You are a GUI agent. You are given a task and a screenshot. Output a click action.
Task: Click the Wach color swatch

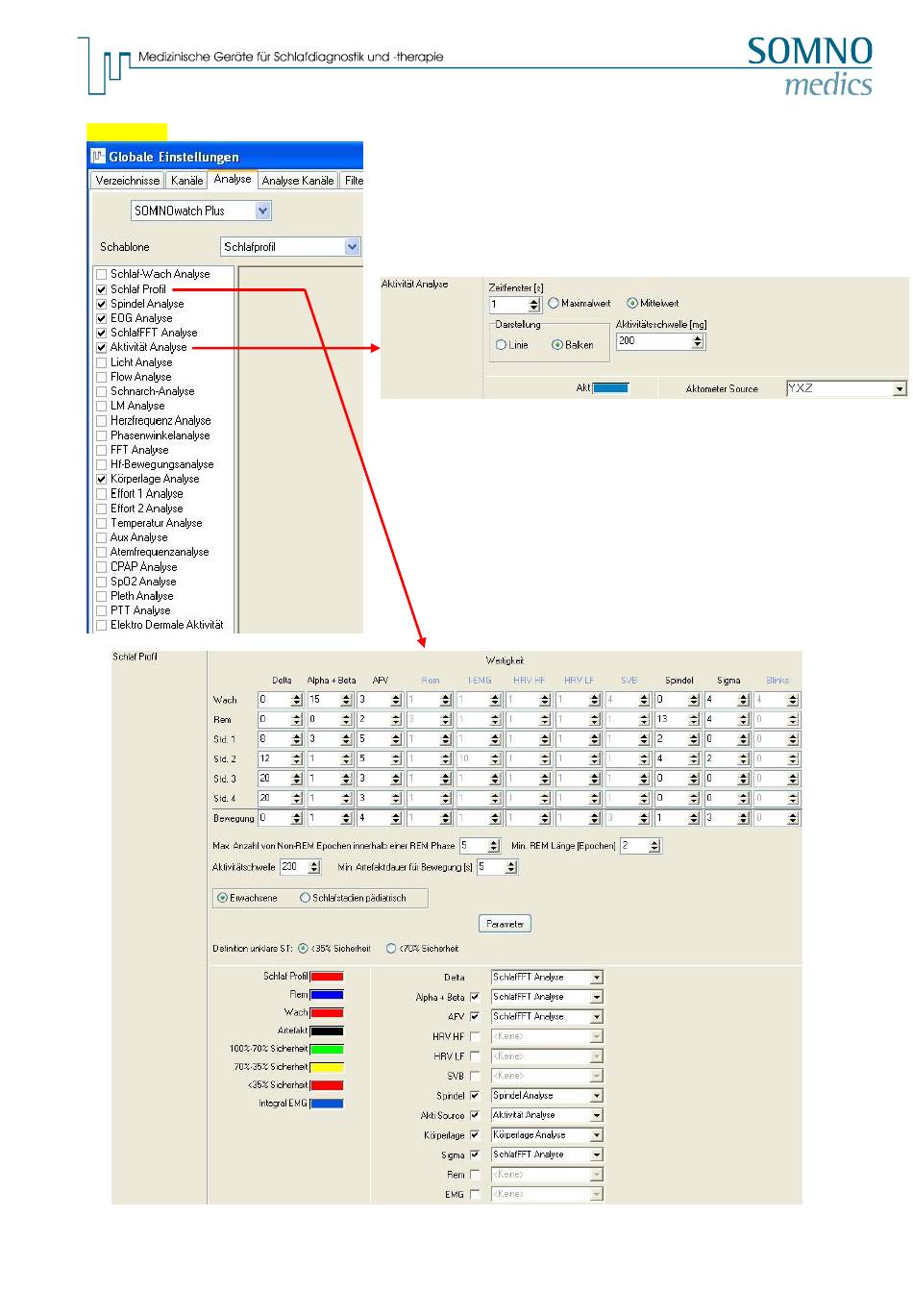pyautogui.click(x=327, y=1013)
